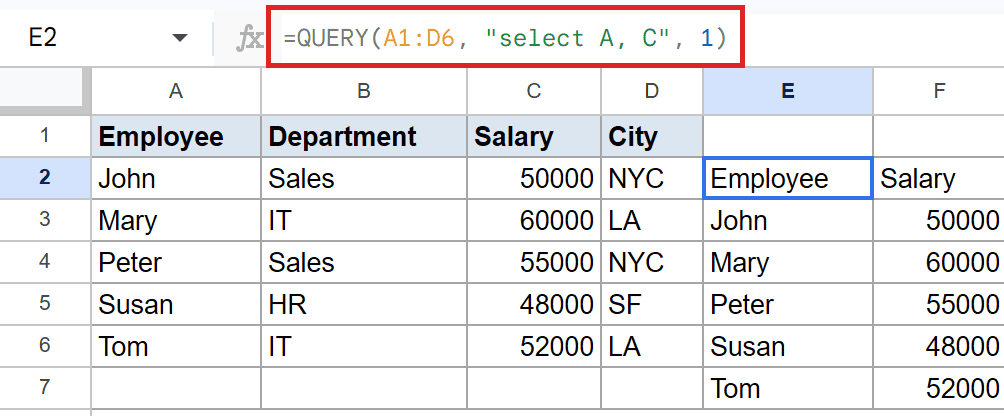Viewport: 1004px width, 416px height.
Task: Select column B header
Action: pos(364,91)
